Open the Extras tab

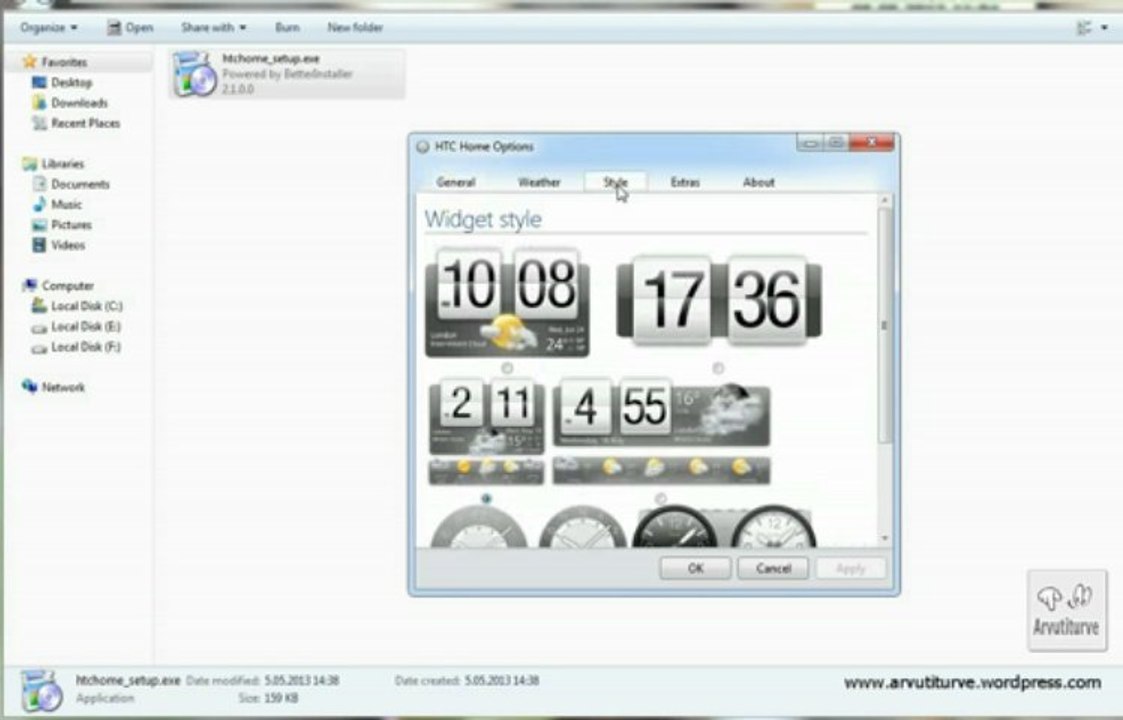point(685,182)
